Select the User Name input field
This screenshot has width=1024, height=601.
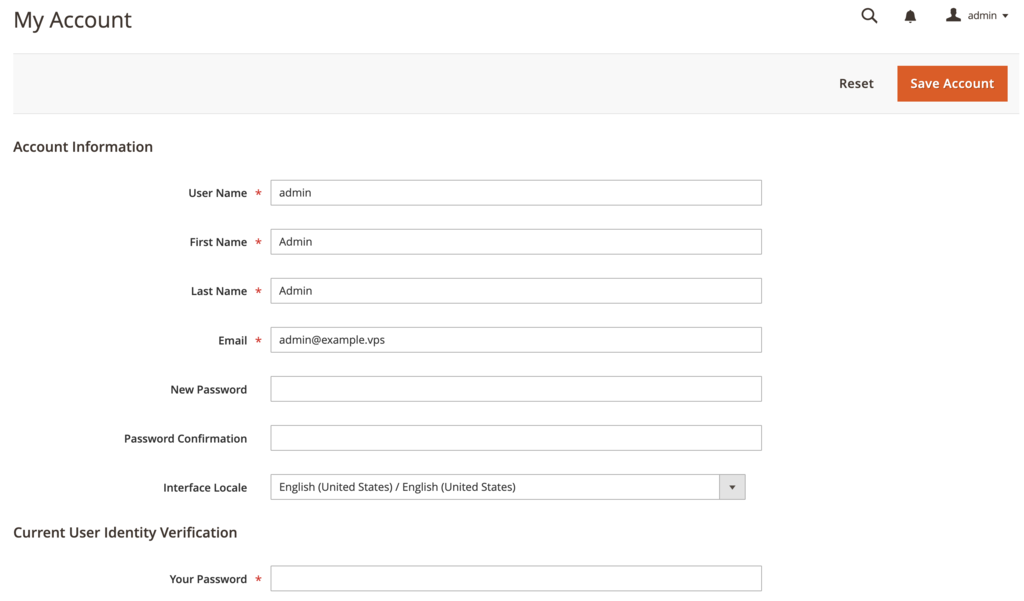point(515,192)
